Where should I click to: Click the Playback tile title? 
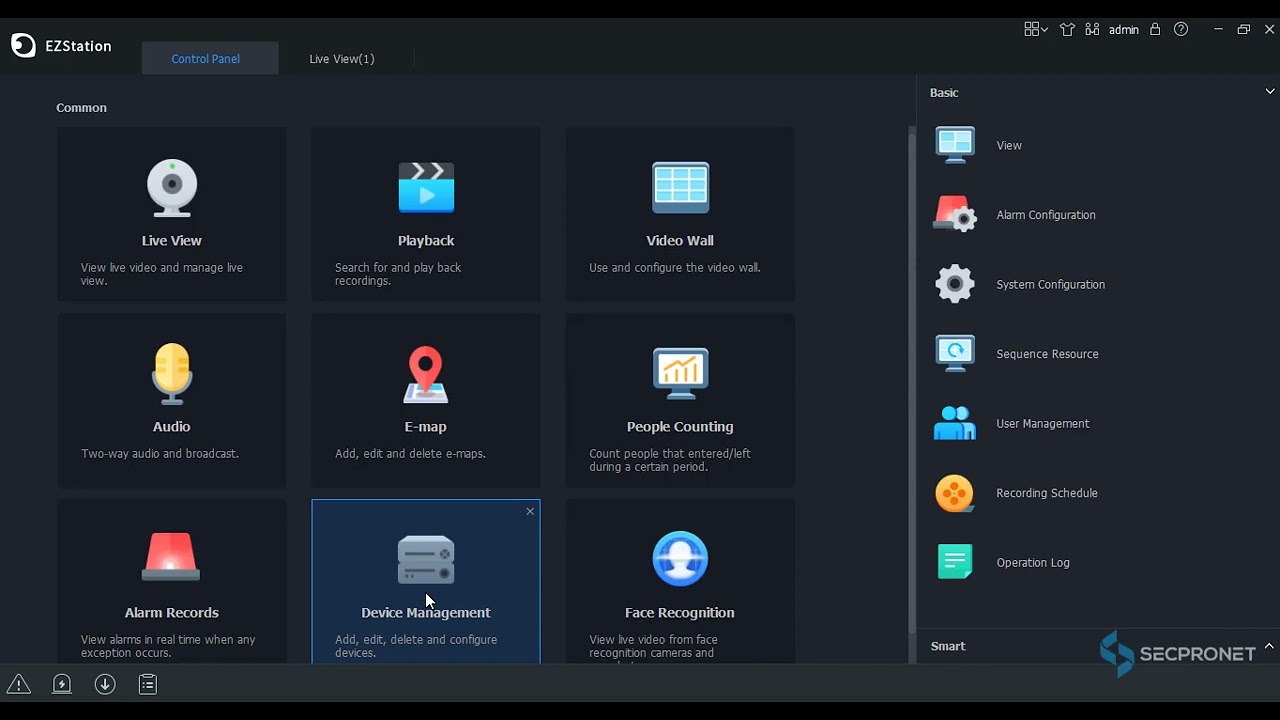pos(426,241)
